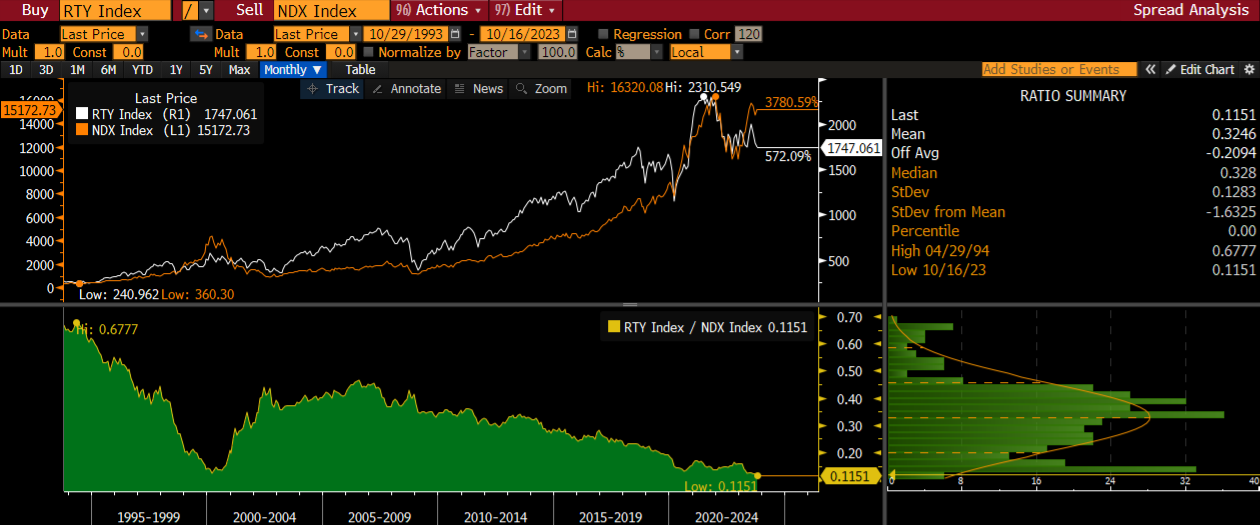Click the 2020-2024 axis label

[x=728, y=517]
